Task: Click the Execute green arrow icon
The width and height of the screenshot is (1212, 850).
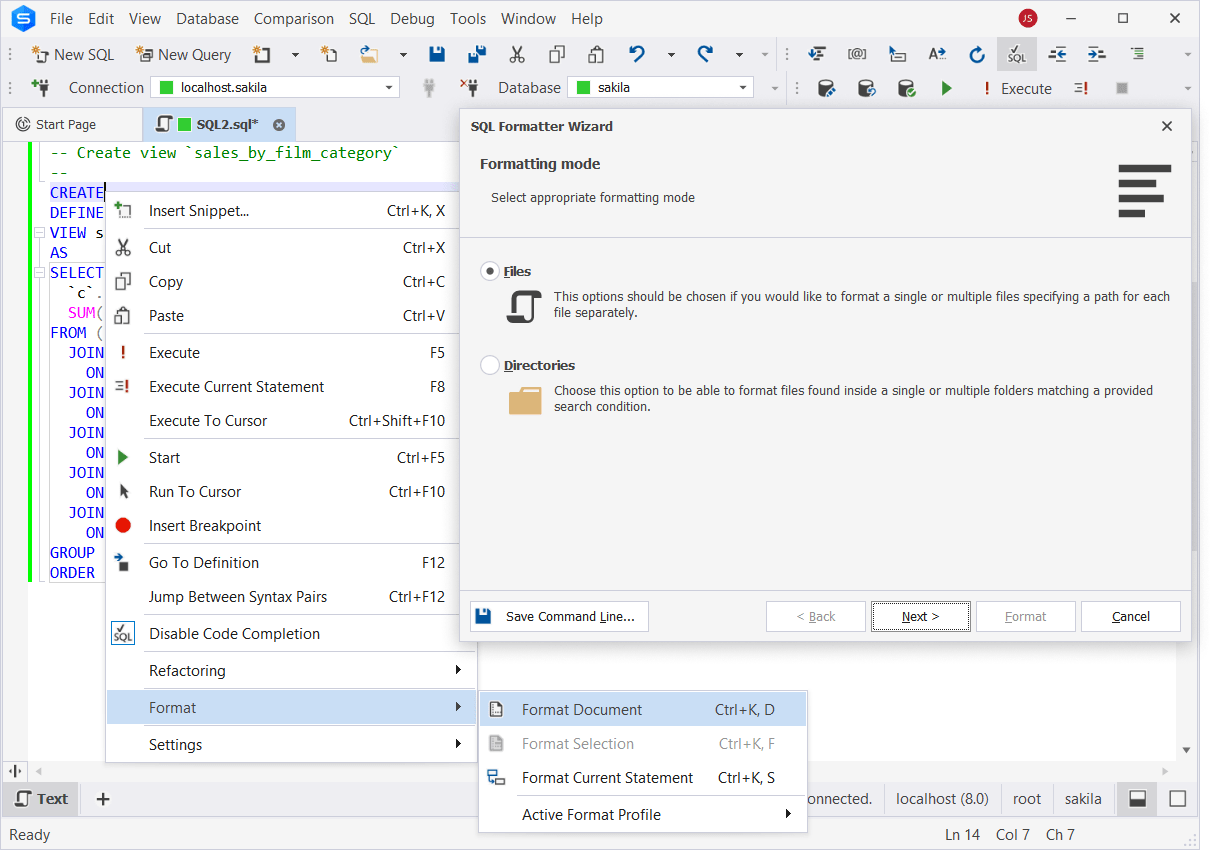Action: (x=946, y=88)
